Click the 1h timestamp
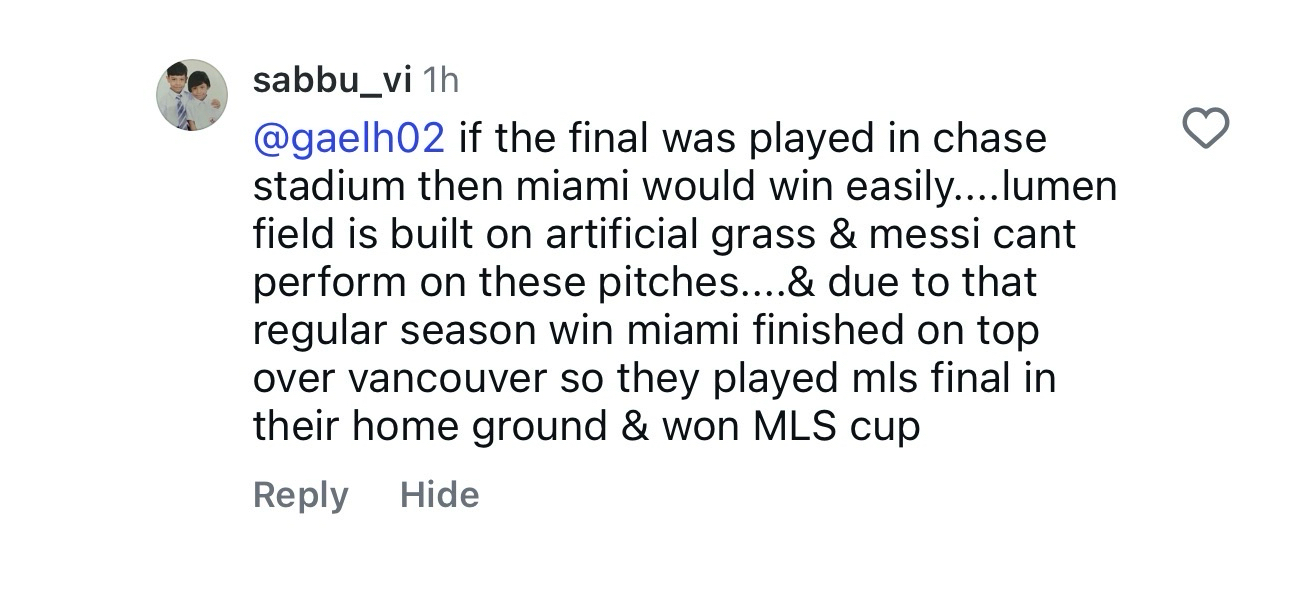 tap(441, 80)
